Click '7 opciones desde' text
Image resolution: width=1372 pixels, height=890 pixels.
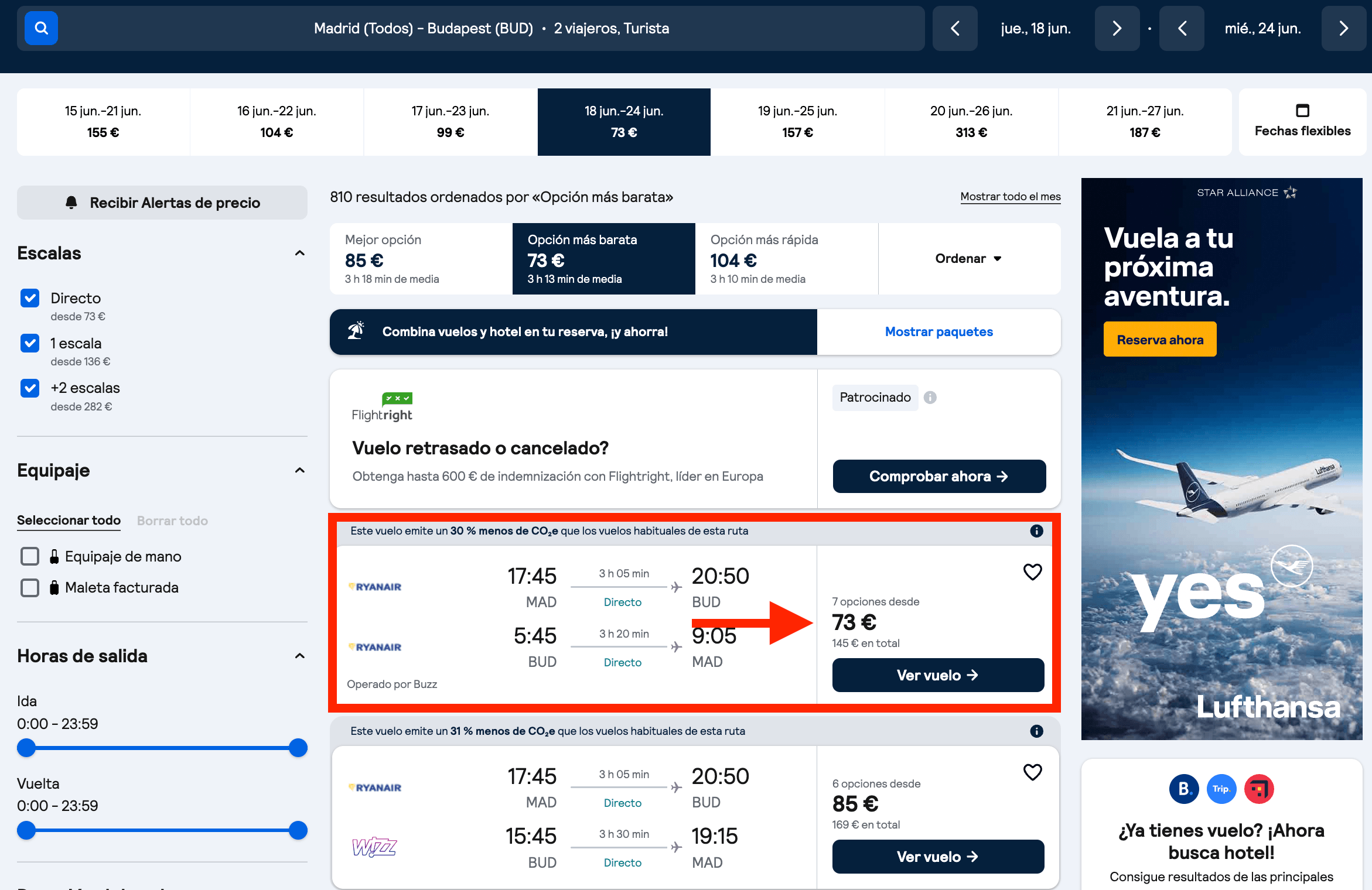click(876, 601)
